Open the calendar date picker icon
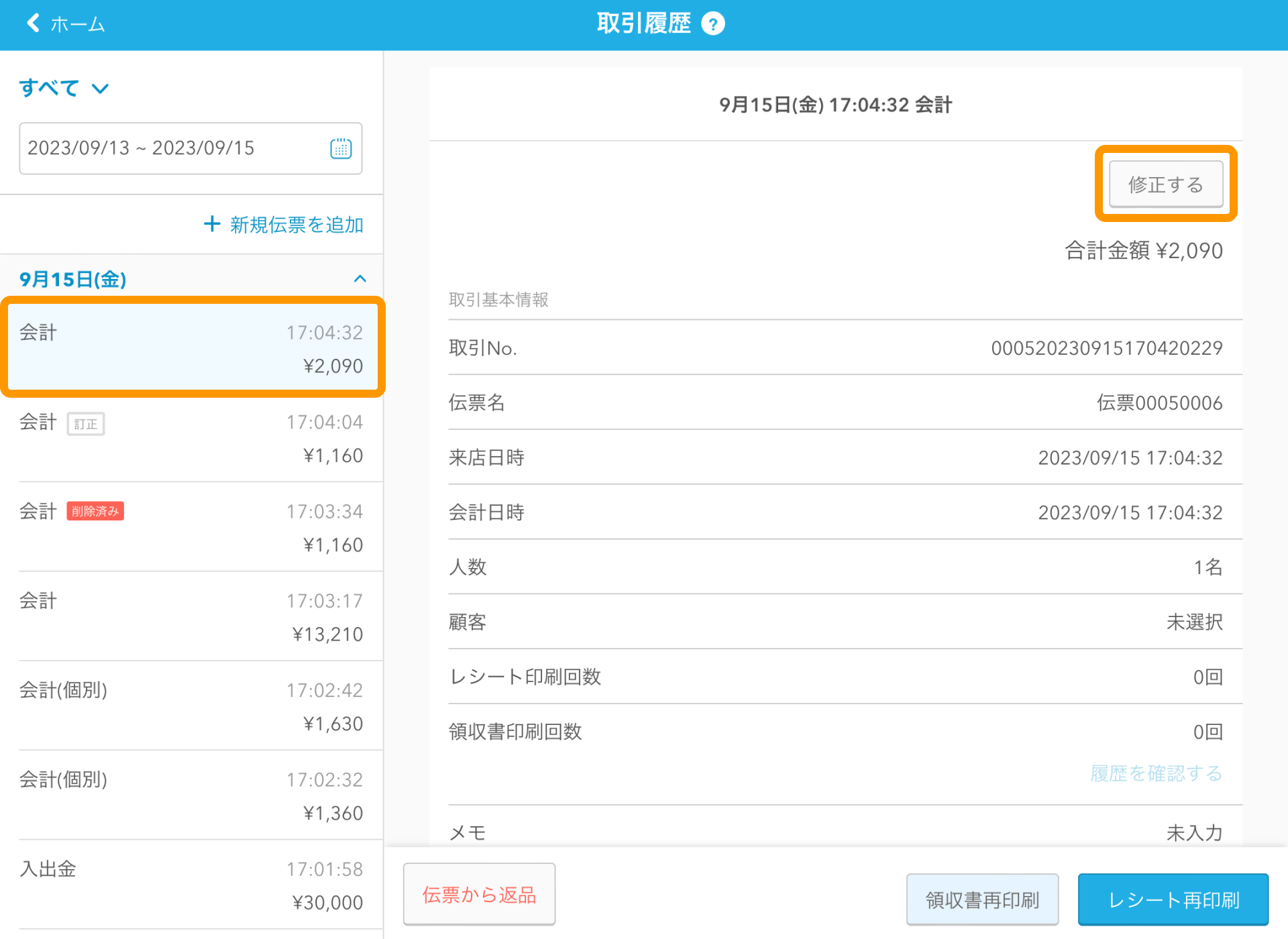 (341, 148)
